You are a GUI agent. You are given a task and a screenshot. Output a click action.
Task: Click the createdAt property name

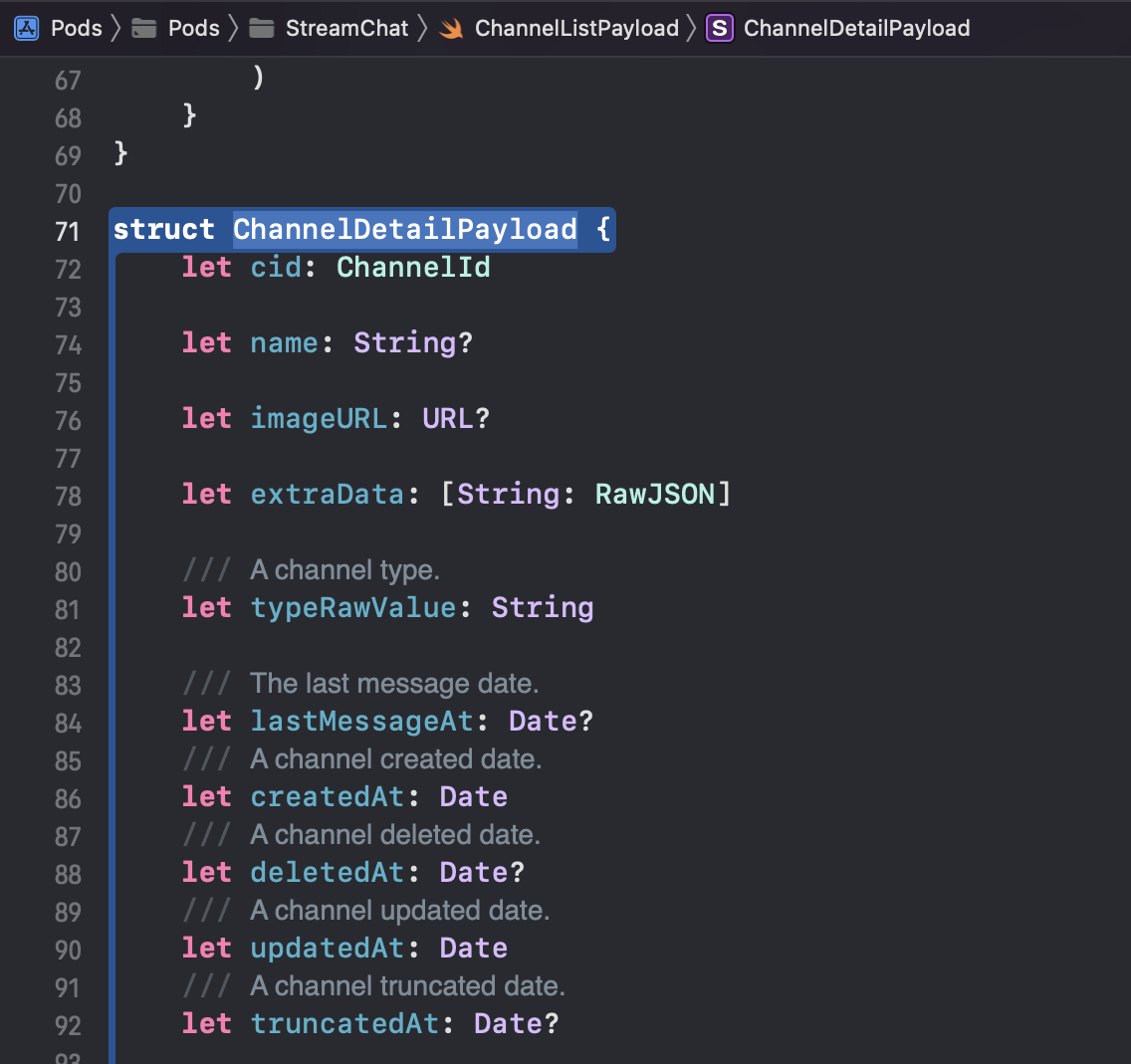328,797
